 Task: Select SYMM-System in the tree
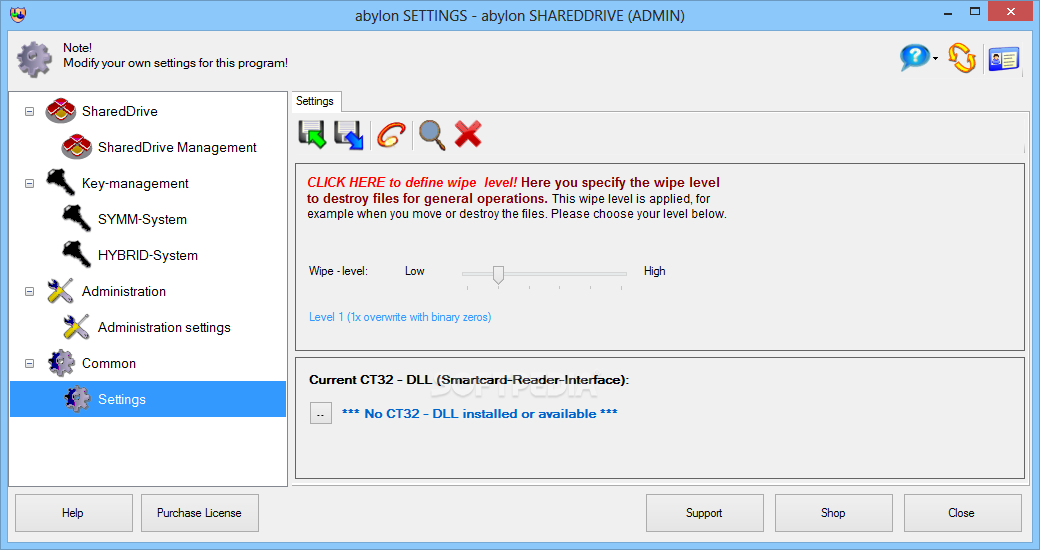pyautogui.click(x=143, y=219)
